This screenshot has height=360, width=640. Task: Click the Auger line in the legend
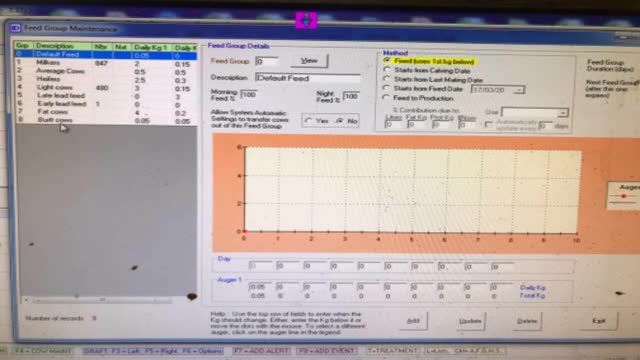click(623, 196)
